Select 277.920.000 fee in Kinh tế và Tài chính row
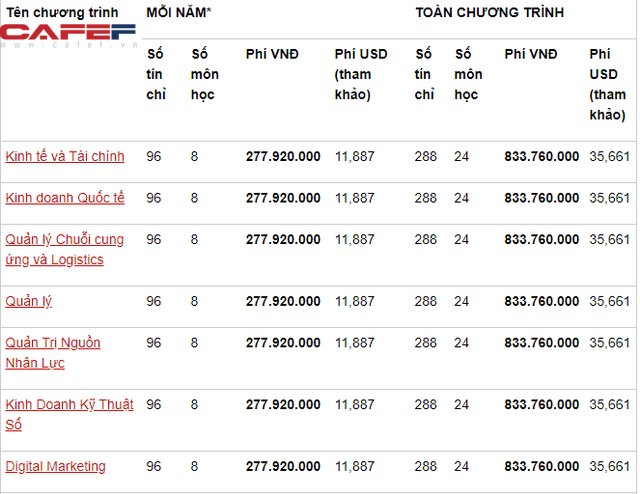Screen dimensions: 640x494 click(x=283, y=156)
